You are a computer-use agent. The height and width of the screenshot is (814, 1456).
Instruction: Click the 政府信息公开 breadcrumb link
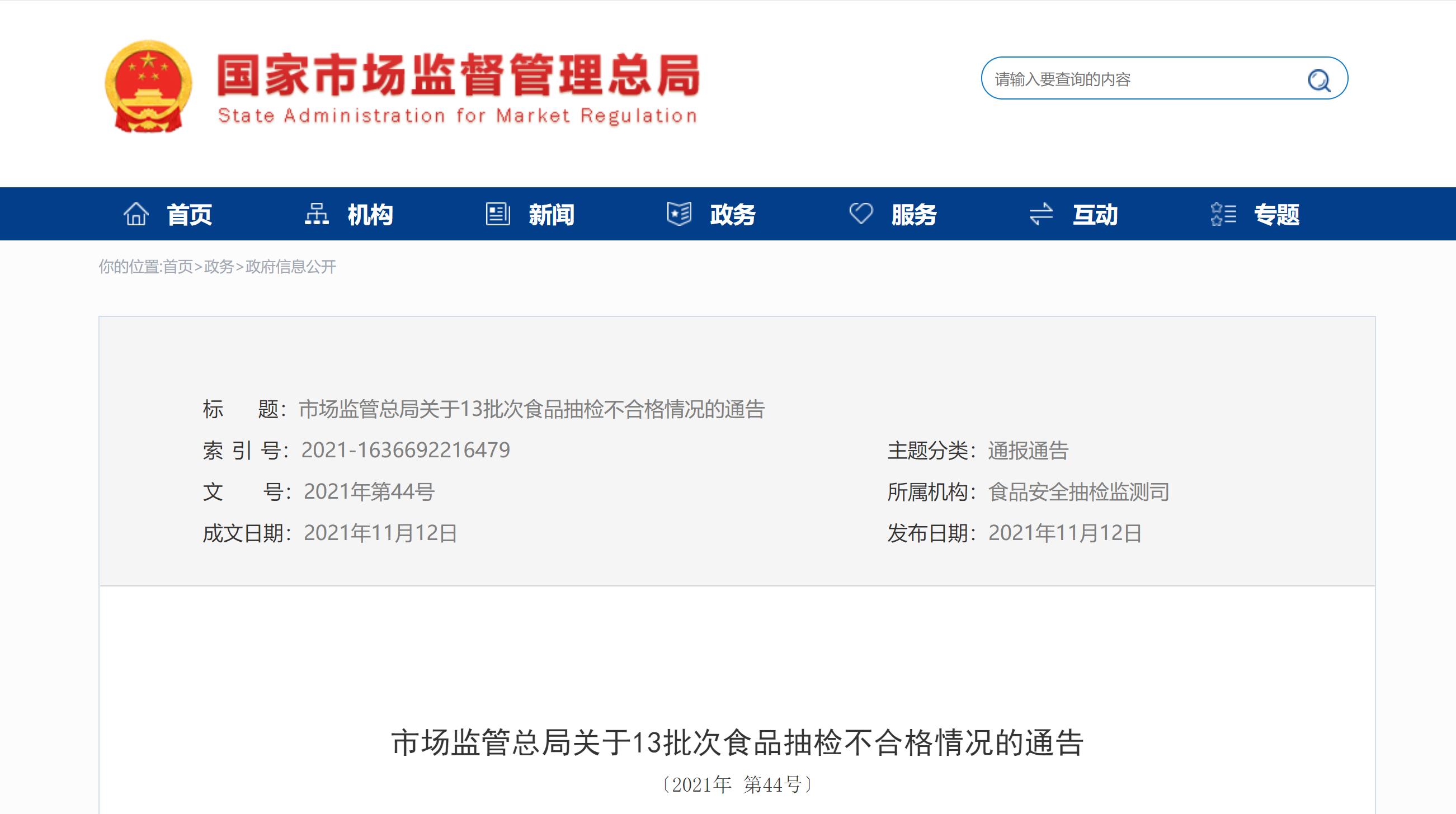tap(290, 267)
